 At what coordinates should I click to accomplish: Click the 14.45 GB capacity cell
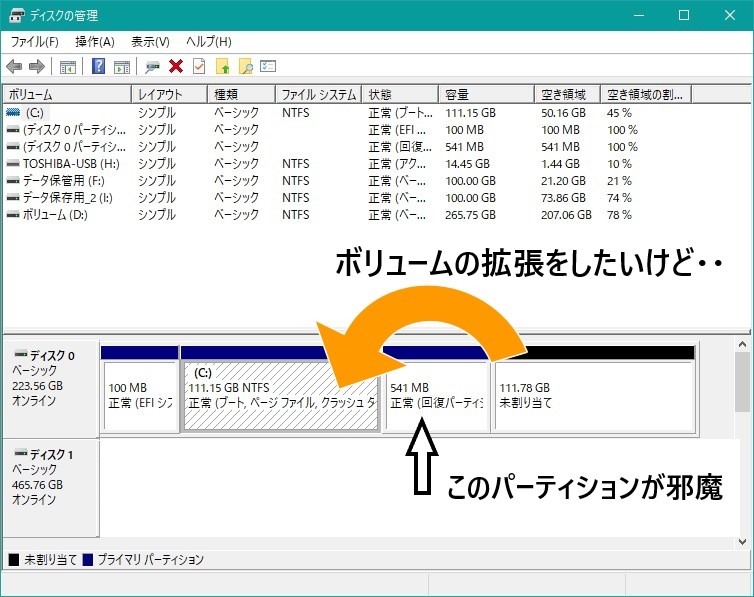(467, 164)
